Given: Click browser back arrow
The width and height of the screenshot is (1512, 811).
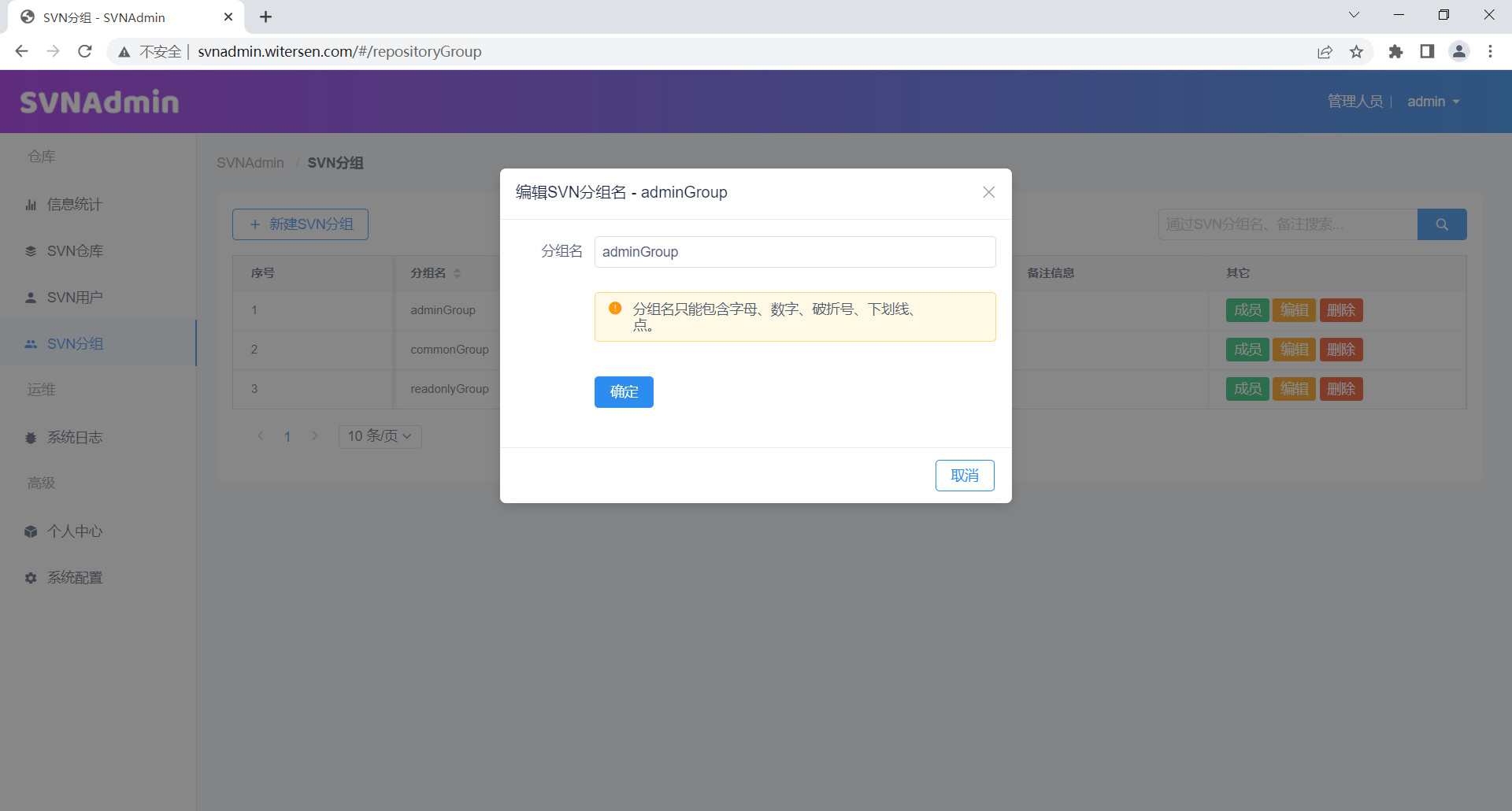Looking at the screenshot, I should (21, 51).
